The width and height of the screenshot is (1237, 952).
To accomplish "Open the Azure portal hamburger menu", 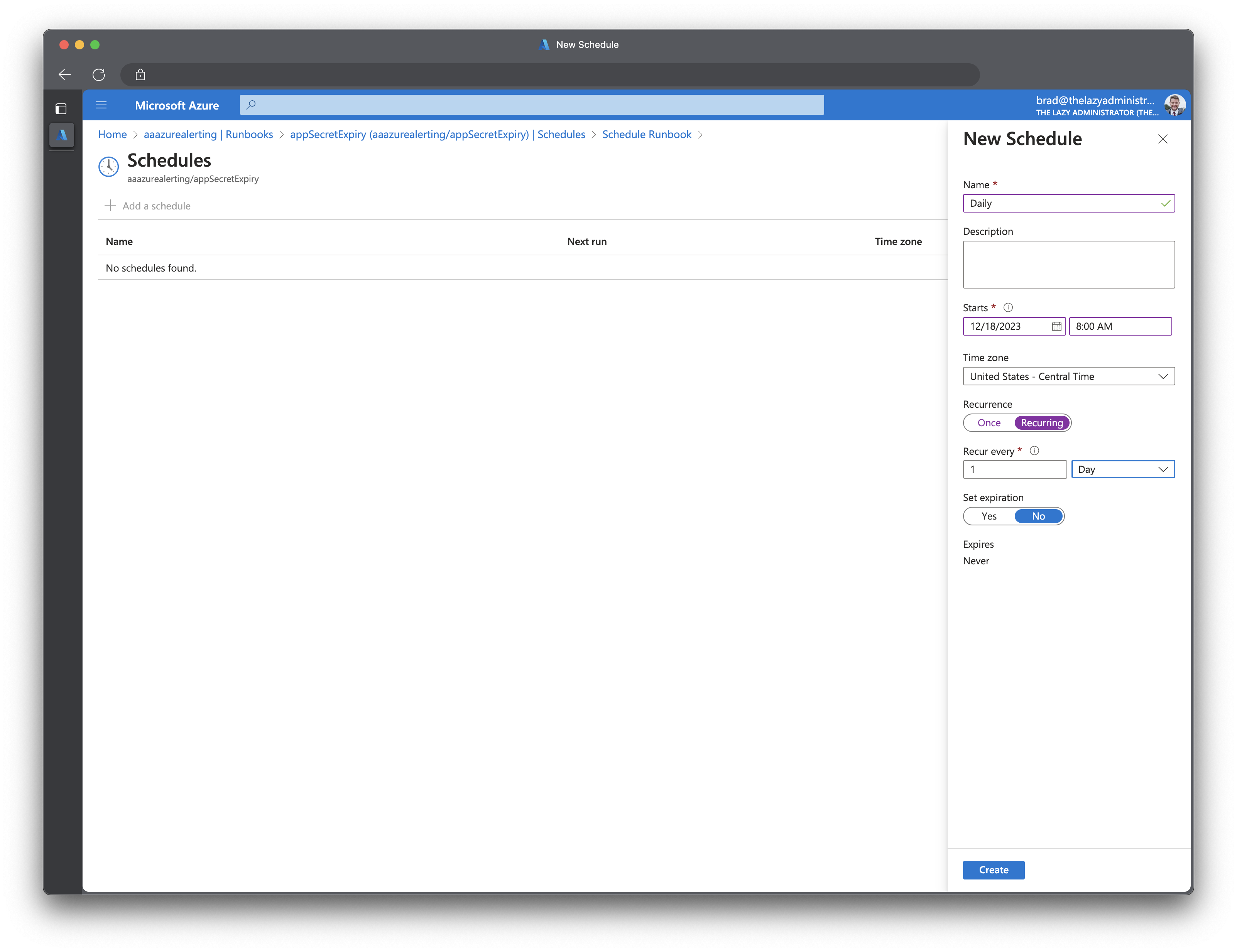I will pyautogui.click(x=101, y=105).
